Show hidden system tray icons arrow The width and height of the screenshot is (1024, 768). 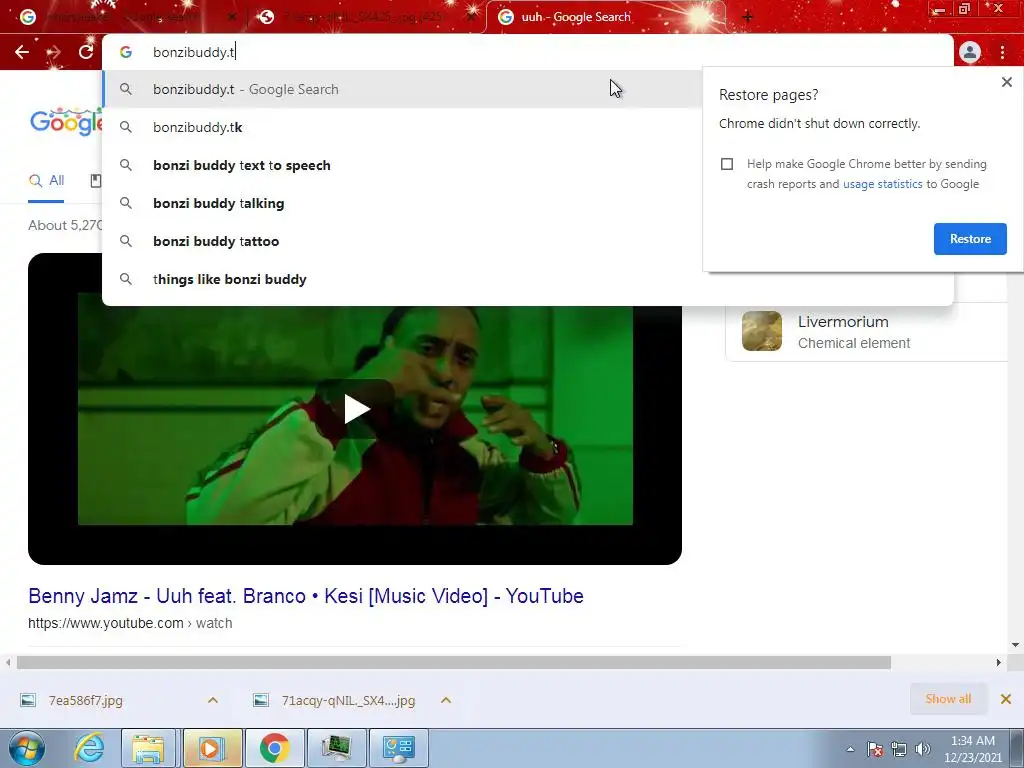(850, 749)
